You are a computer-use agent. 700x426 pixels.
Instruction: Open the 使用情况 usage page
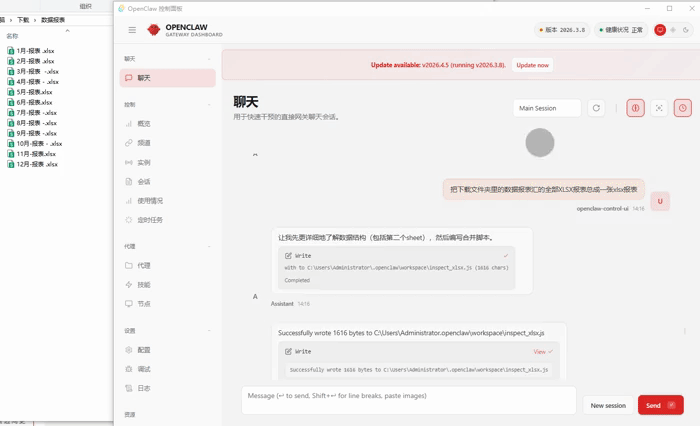click(x=167, y=201)
